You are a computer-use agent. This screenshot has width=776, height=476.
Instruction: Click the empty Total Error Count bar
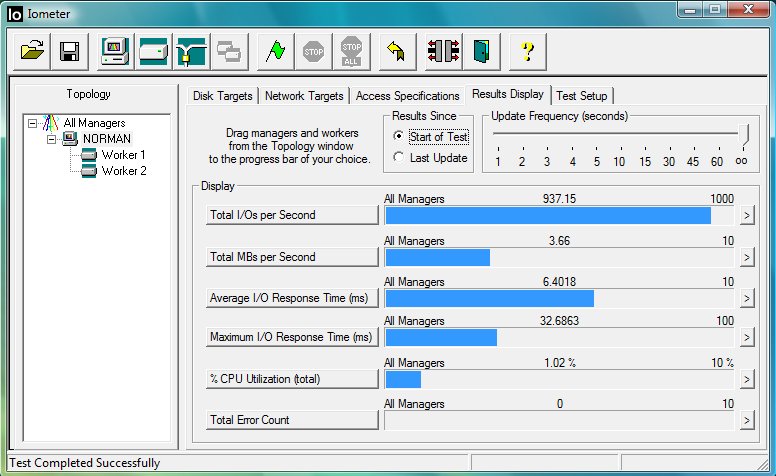point(559,421)
